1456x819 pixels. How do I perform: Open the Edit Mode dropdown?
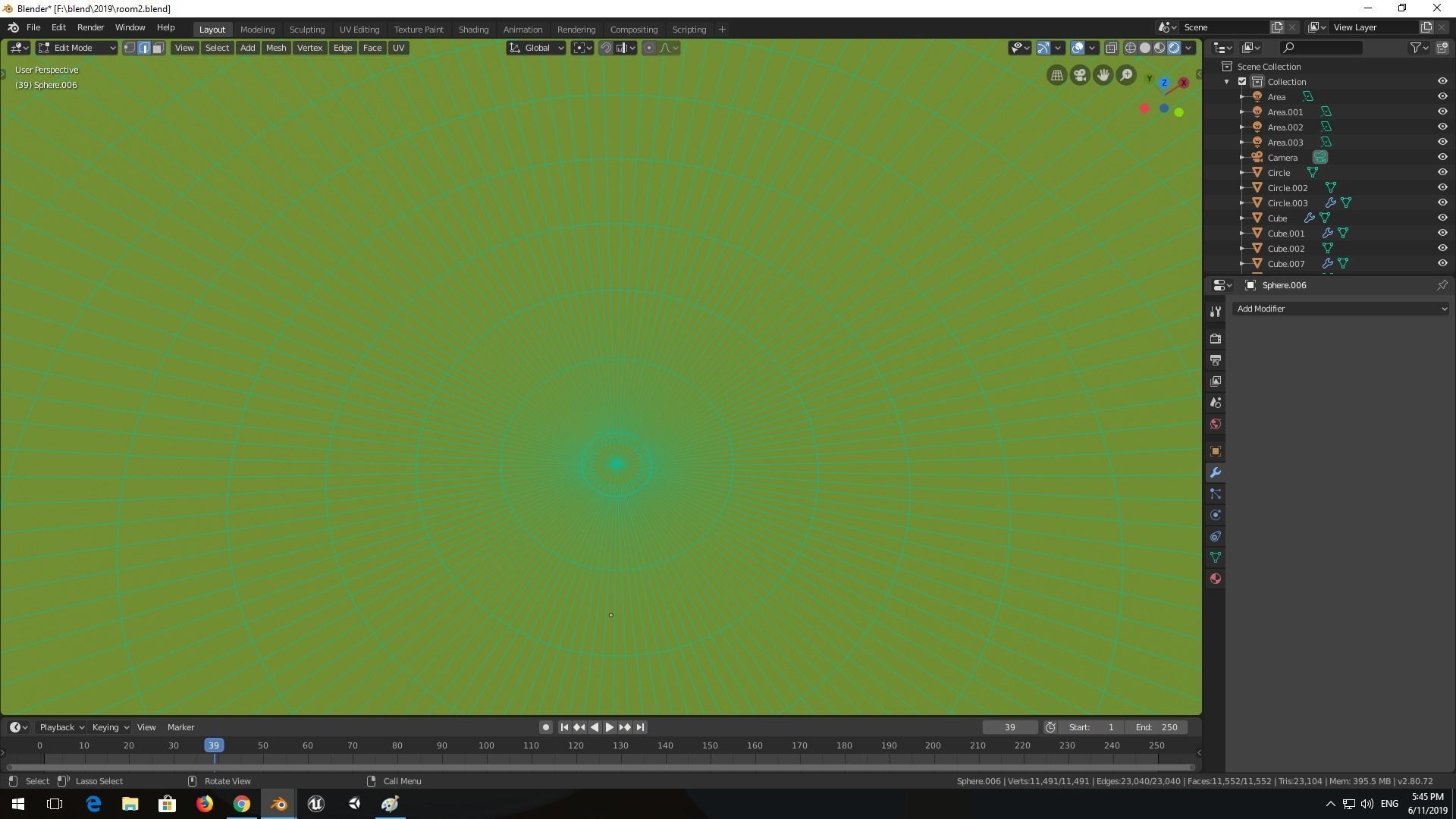coord(77,48)
